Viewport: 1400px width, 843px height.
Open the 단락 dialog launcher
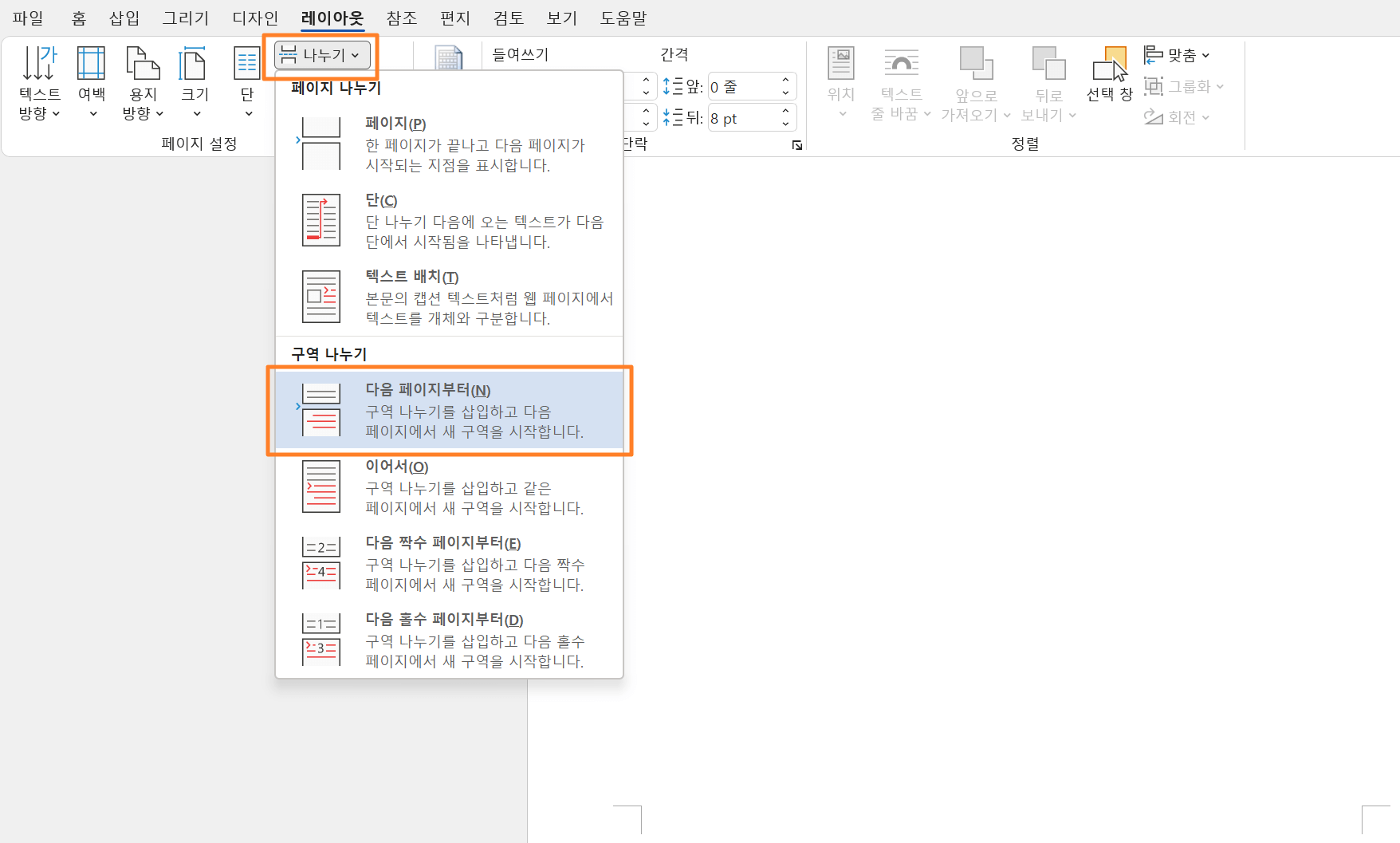click(x=796, y=145)
